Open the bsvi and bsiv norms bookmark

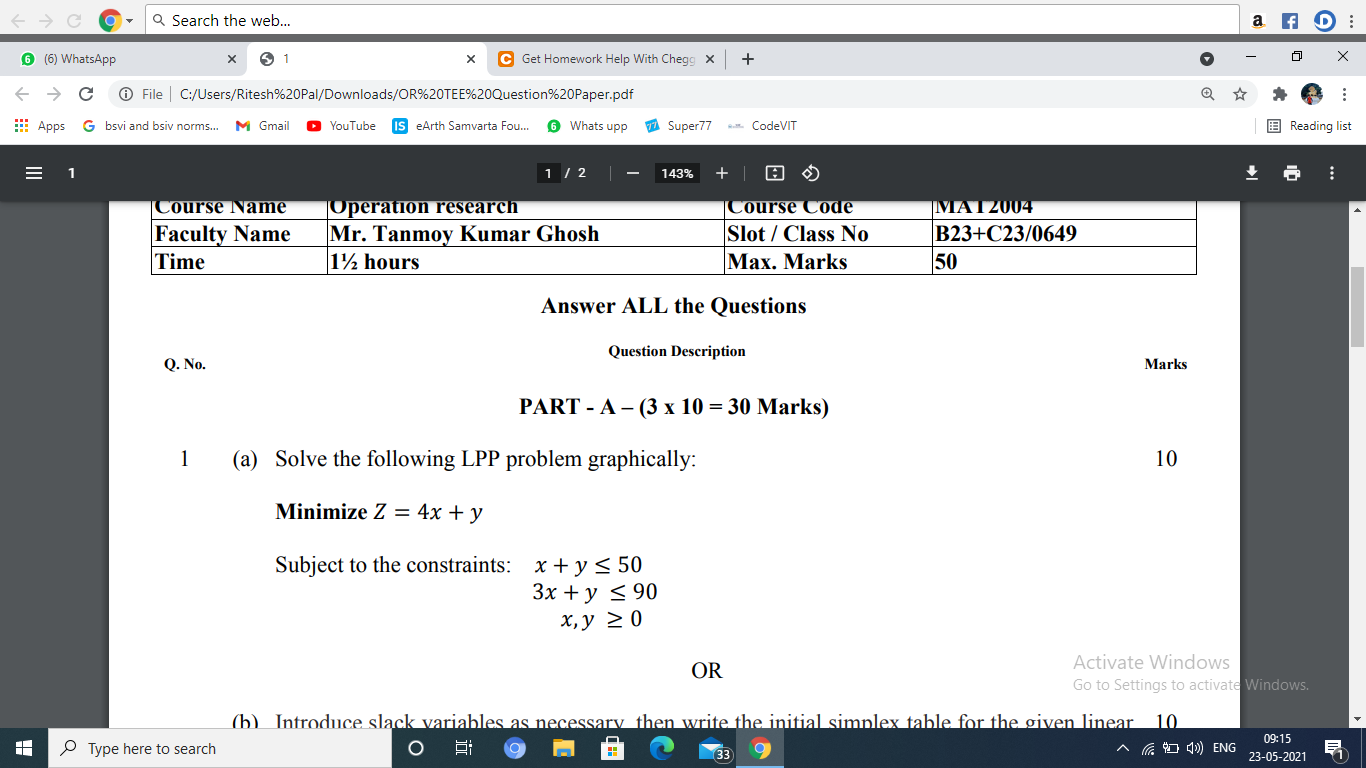click(x=150, y=126)
